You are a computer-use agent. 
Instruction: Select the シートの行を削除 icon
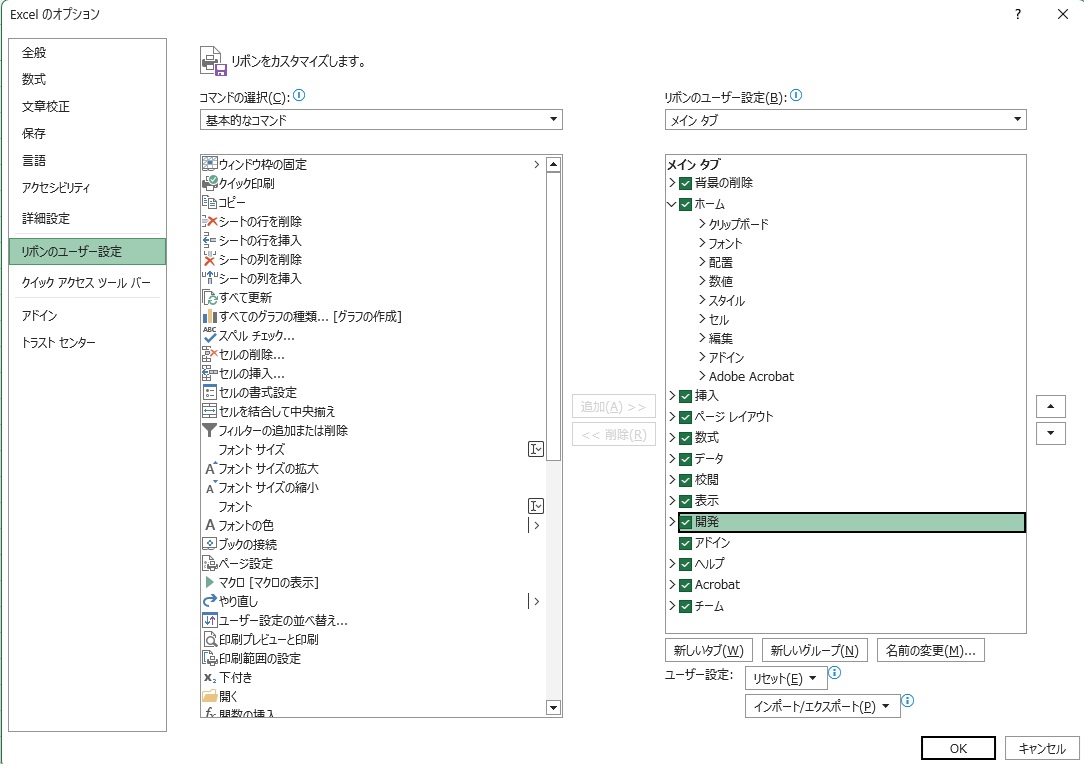(x=209, y=221)
